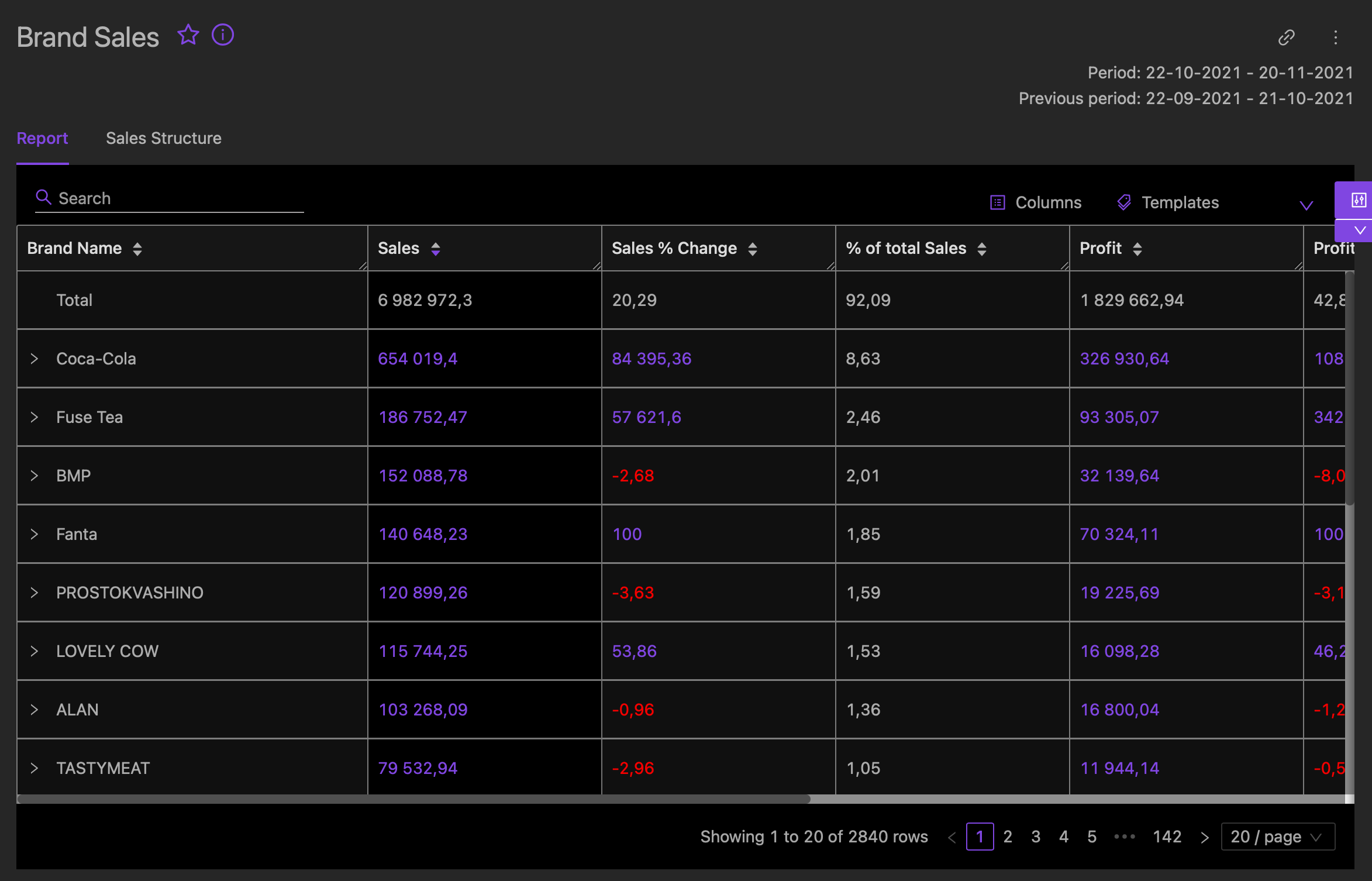Screen dimensions: 1372x881
Task: Expand the Coca-Cola brand row
Action: (35, 359)
